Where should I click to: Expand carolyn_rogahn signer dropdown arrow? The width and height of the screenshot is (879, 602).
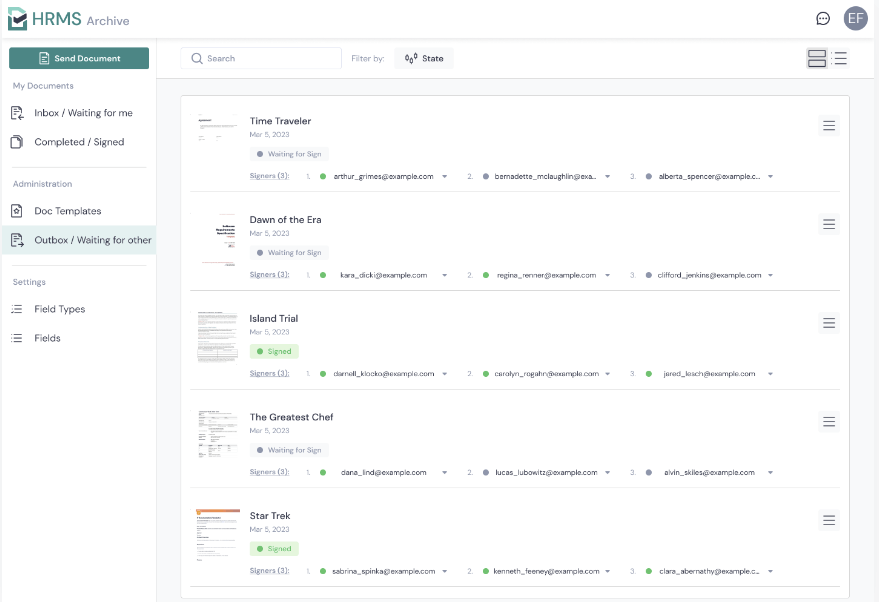(x=607, y=374)
